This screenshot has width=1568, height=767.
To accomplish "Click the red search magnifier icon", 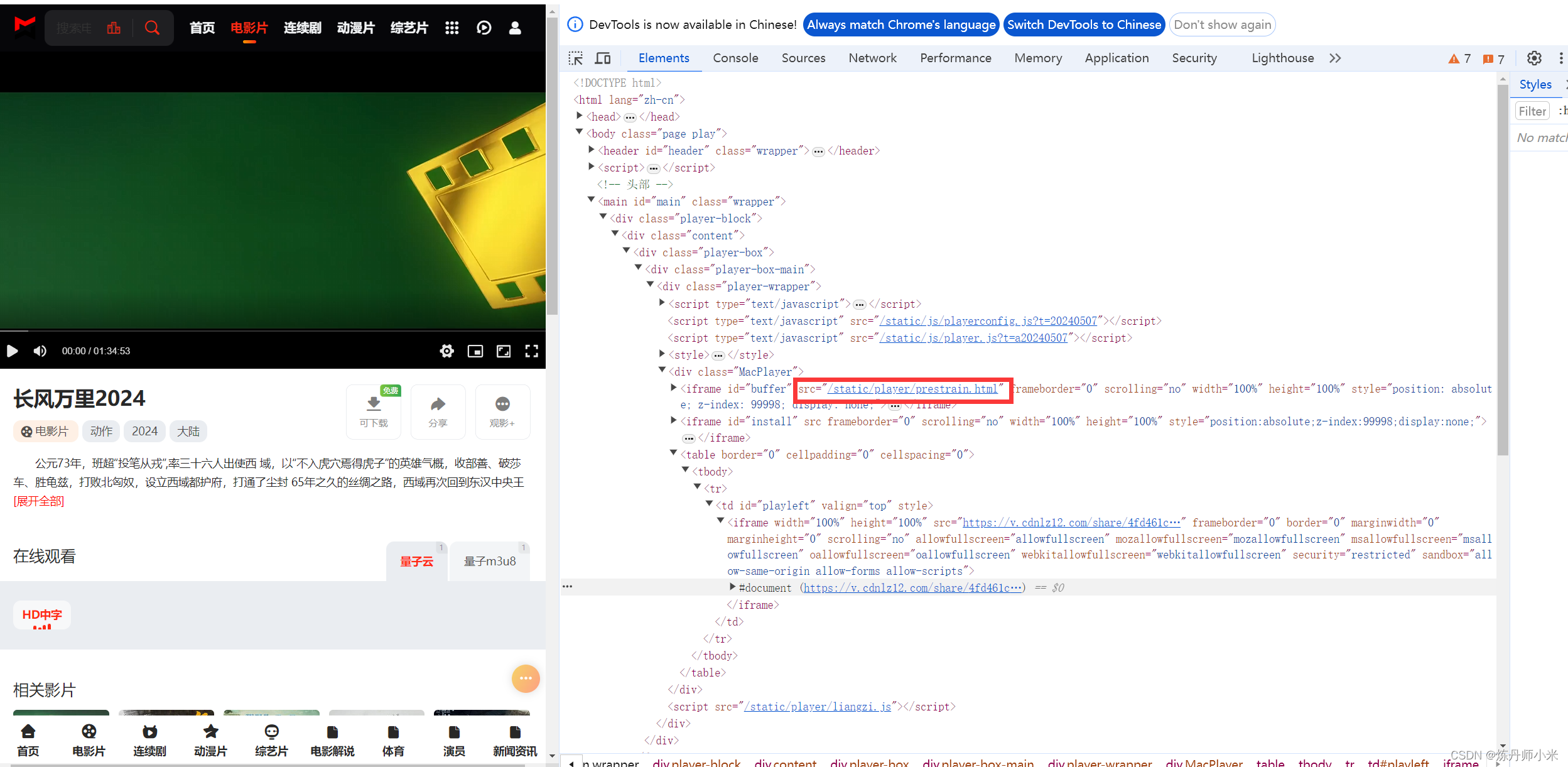I will tap(152, 28).
